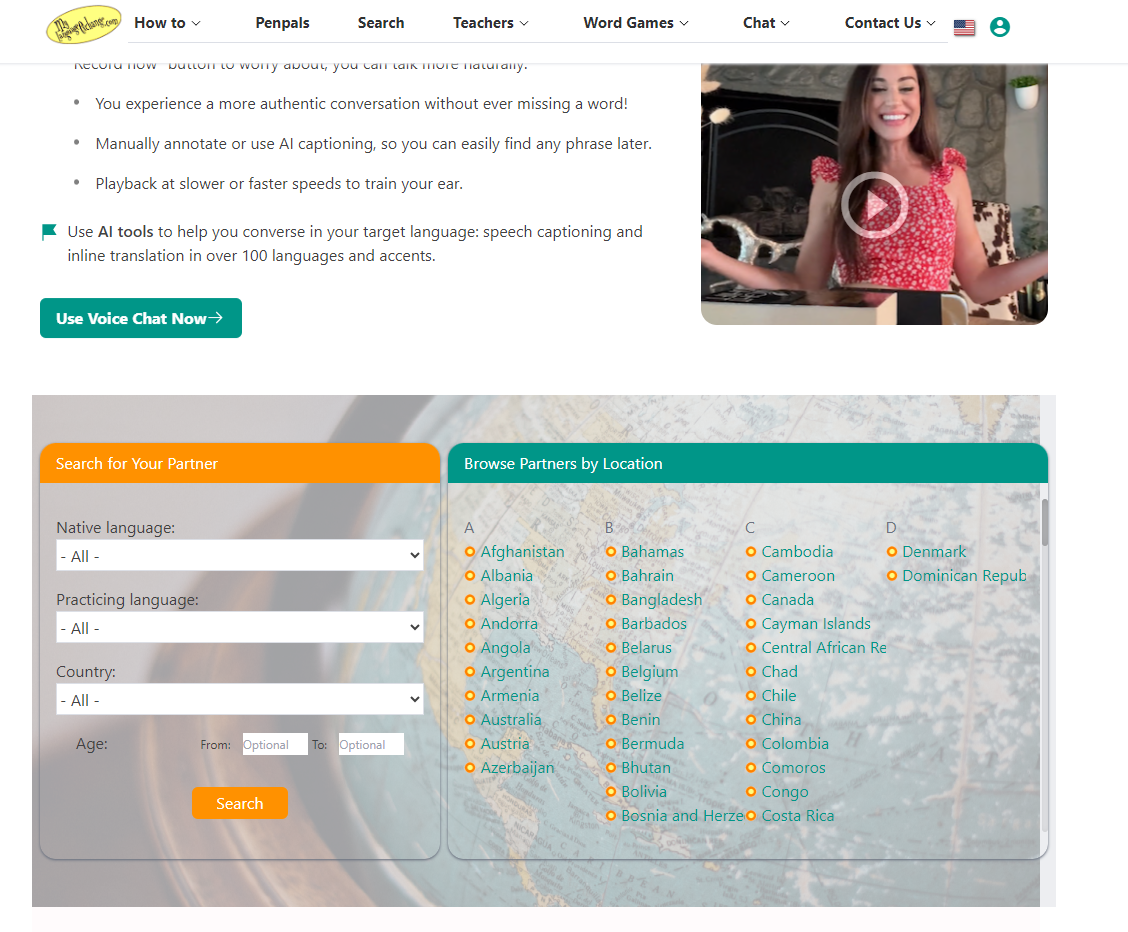Browse partners in Bahrain
Image resolution: width=1128 pixels, height=932 pixels.
click(647, 575)
